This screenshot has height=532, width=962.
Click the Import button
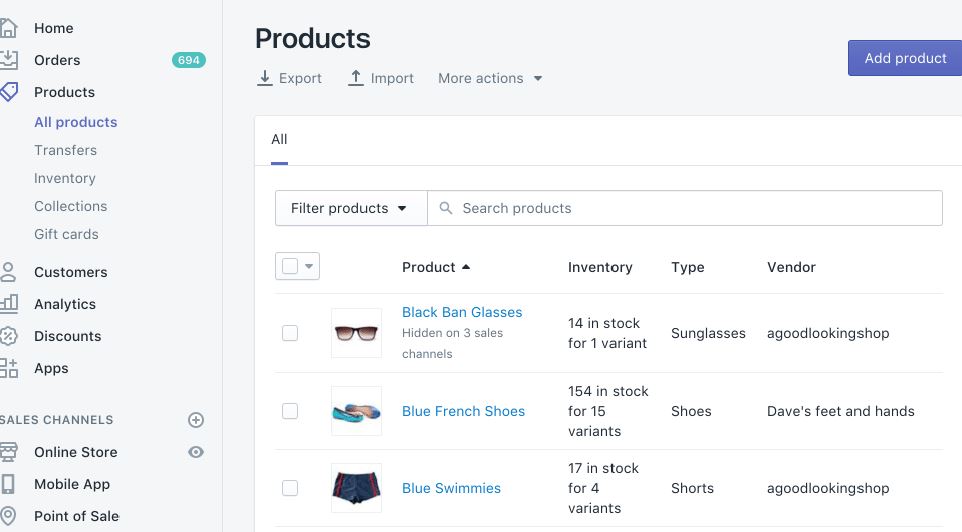381,79
